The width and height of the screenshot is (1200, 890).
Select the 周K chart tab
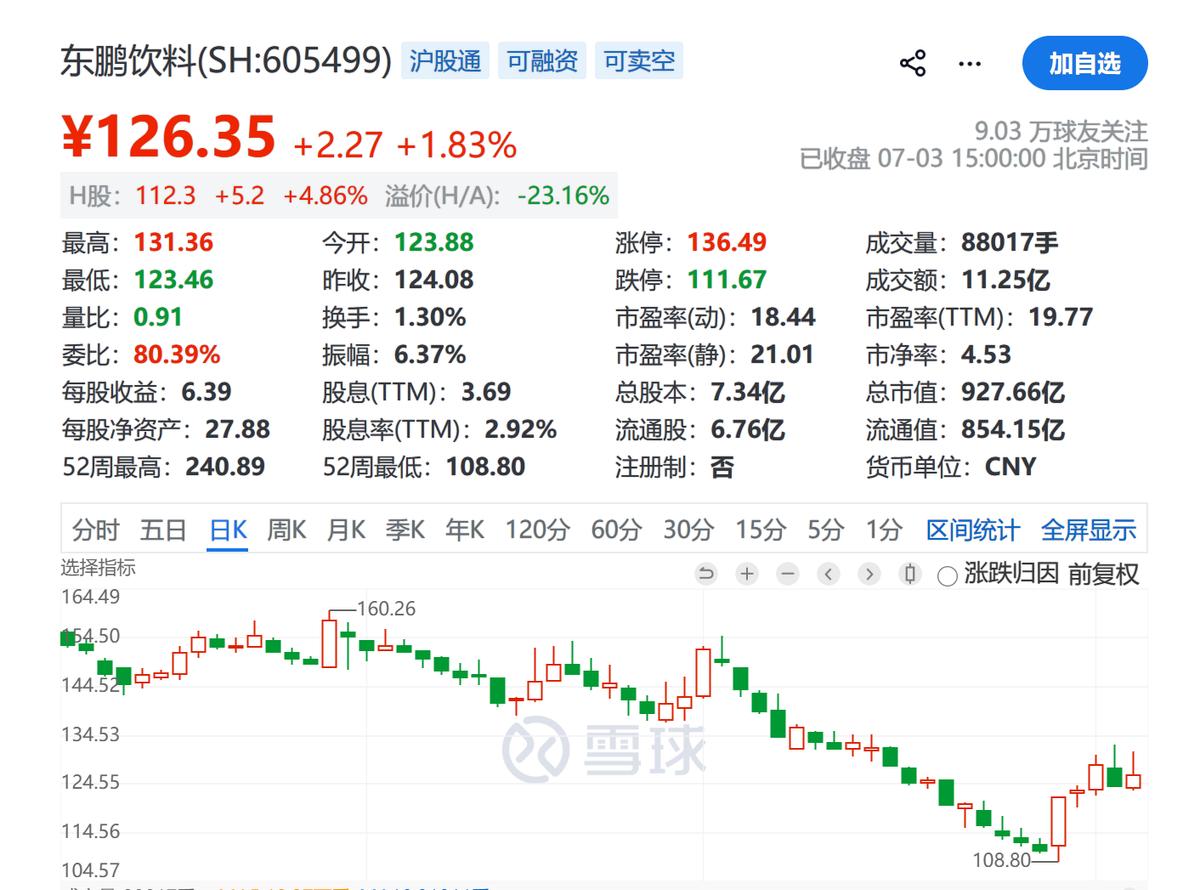286,529
